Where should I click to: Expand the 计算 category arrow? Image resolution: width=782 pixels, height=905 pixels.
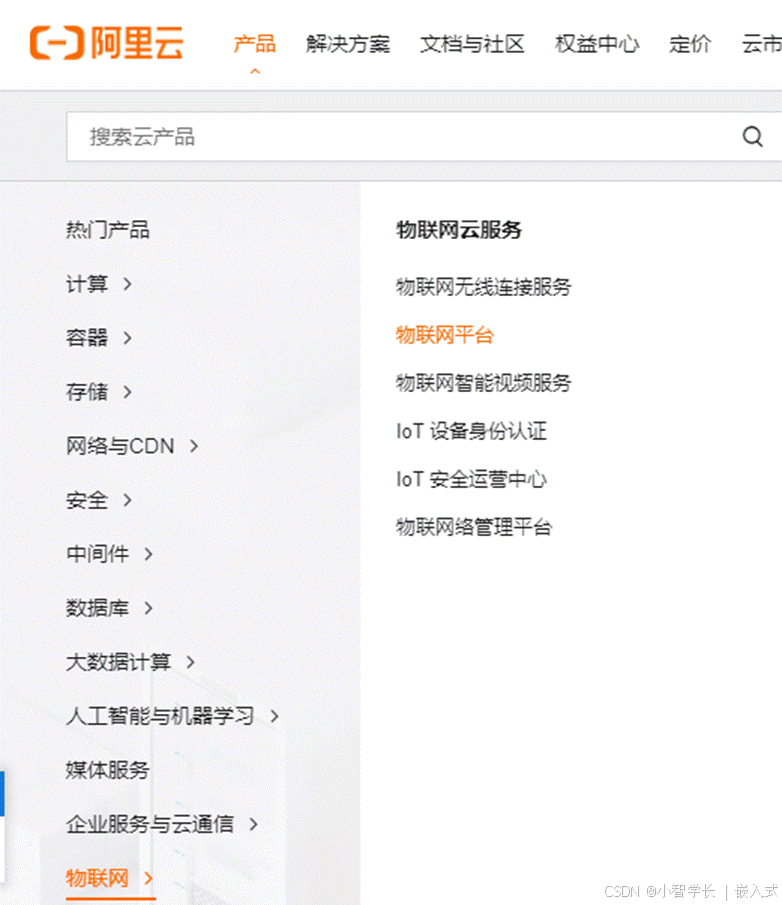point(128,284)
